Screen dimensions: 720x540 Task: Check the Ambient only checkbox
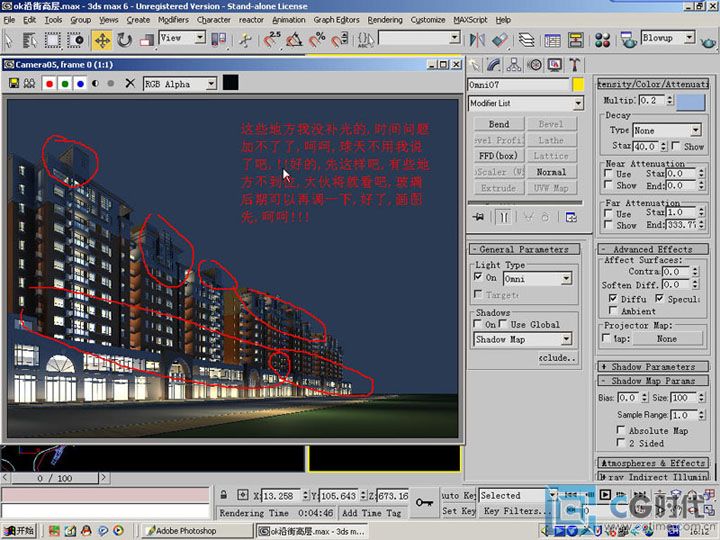tap(613, 310)
